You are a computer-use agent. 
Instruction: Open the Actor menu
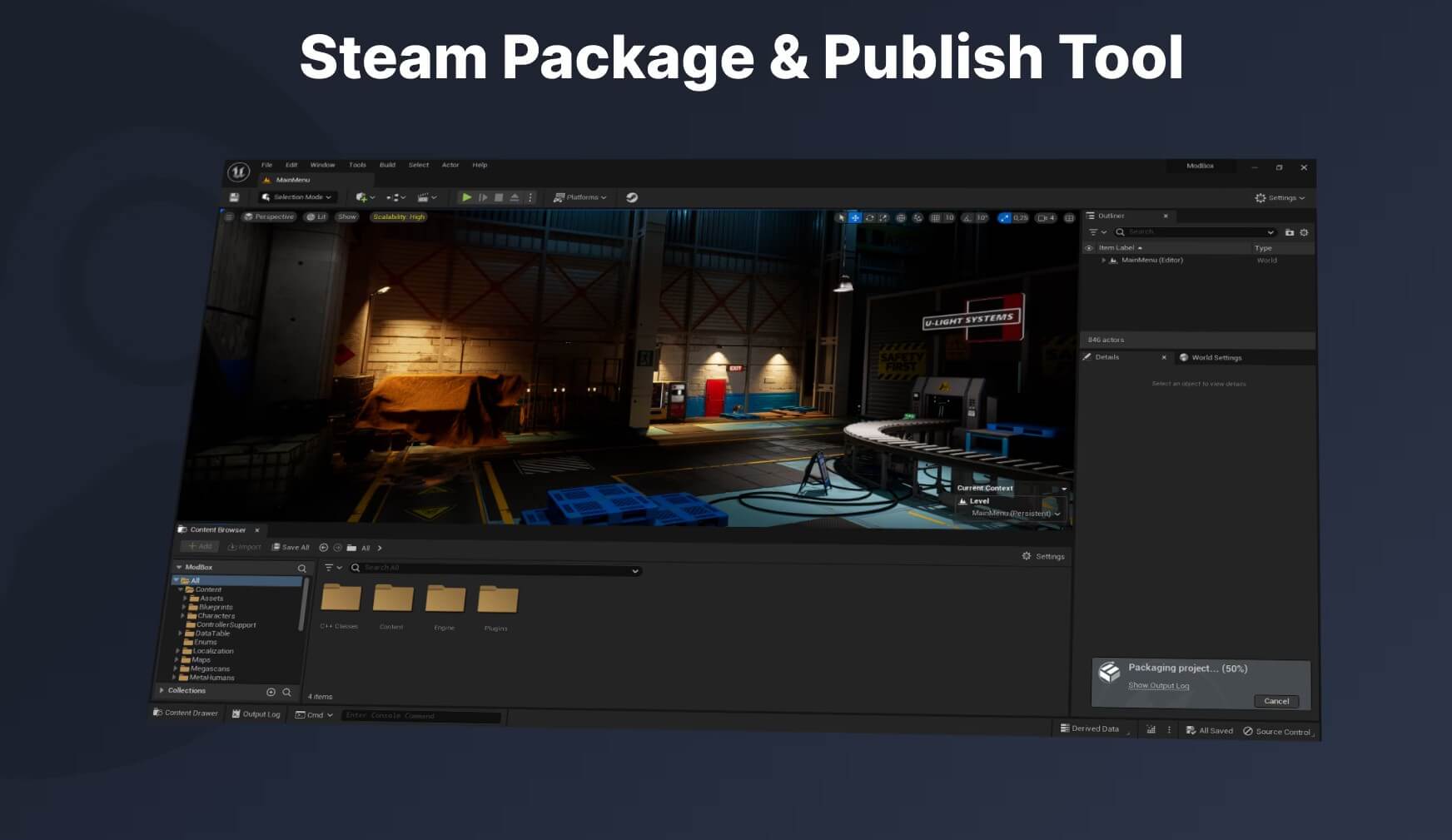[x=450, y=165]
